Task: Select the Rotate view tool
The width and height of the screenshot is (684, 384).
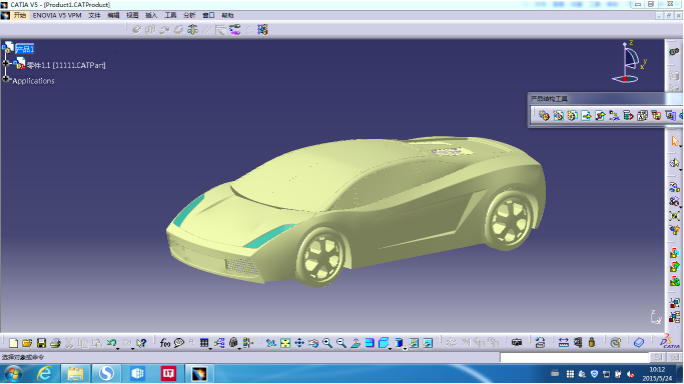Action: (313, 343)
